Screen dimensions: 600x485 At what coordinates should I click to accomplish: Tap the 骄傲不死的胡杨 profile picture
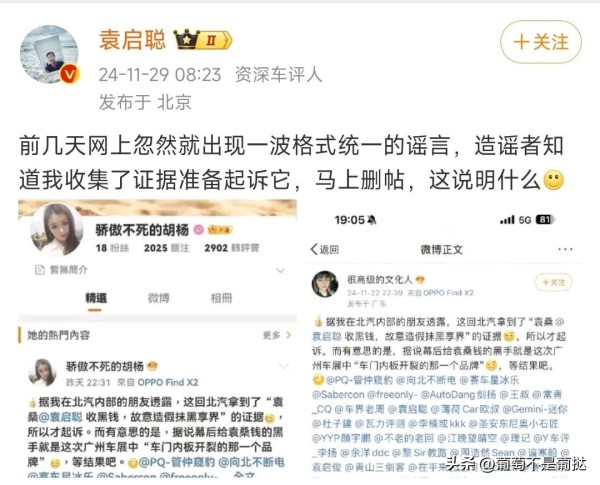tap(56, 229)
